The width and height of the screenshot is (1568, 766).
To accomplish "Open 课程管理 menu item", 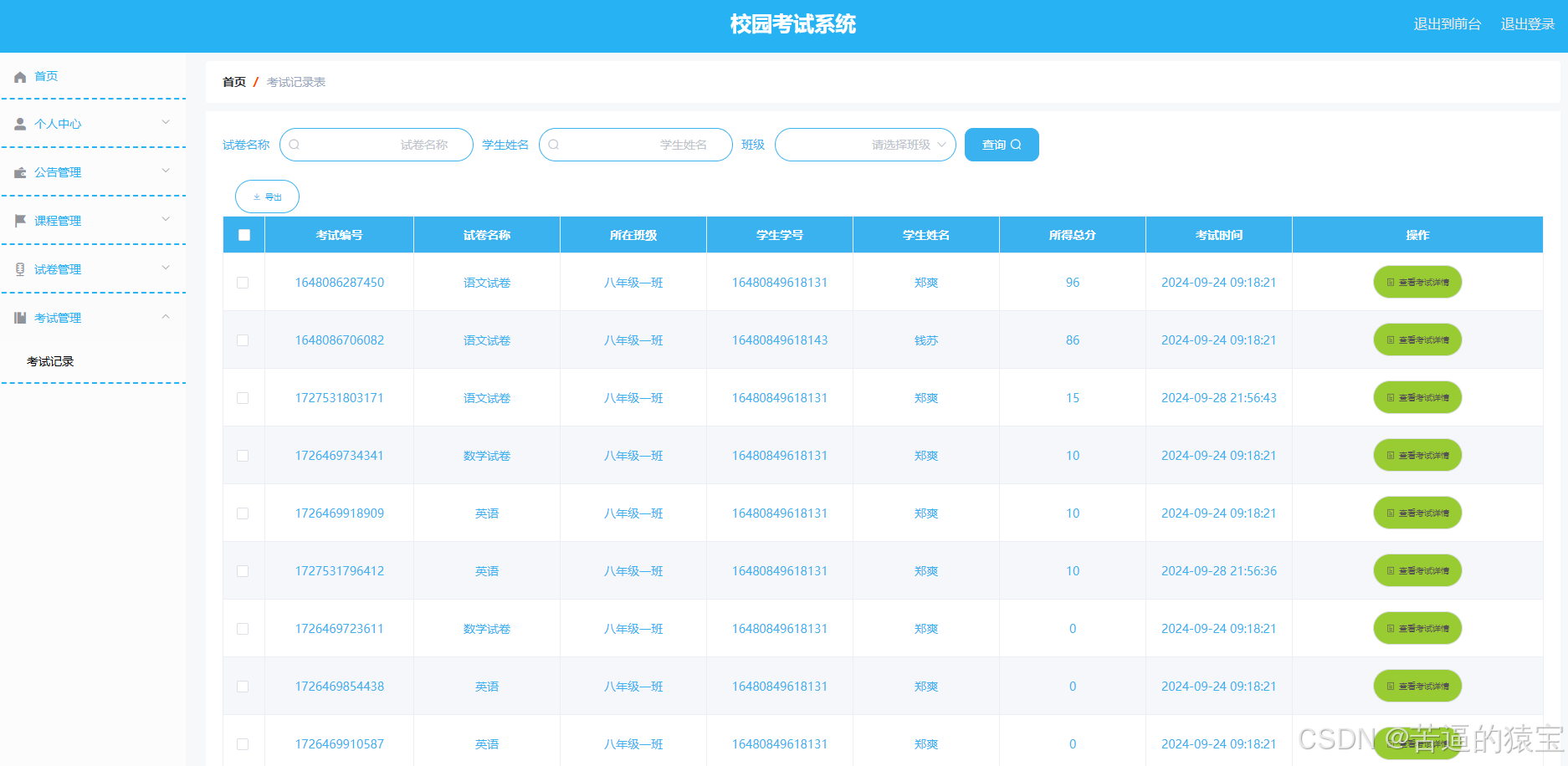I will 58,221.
